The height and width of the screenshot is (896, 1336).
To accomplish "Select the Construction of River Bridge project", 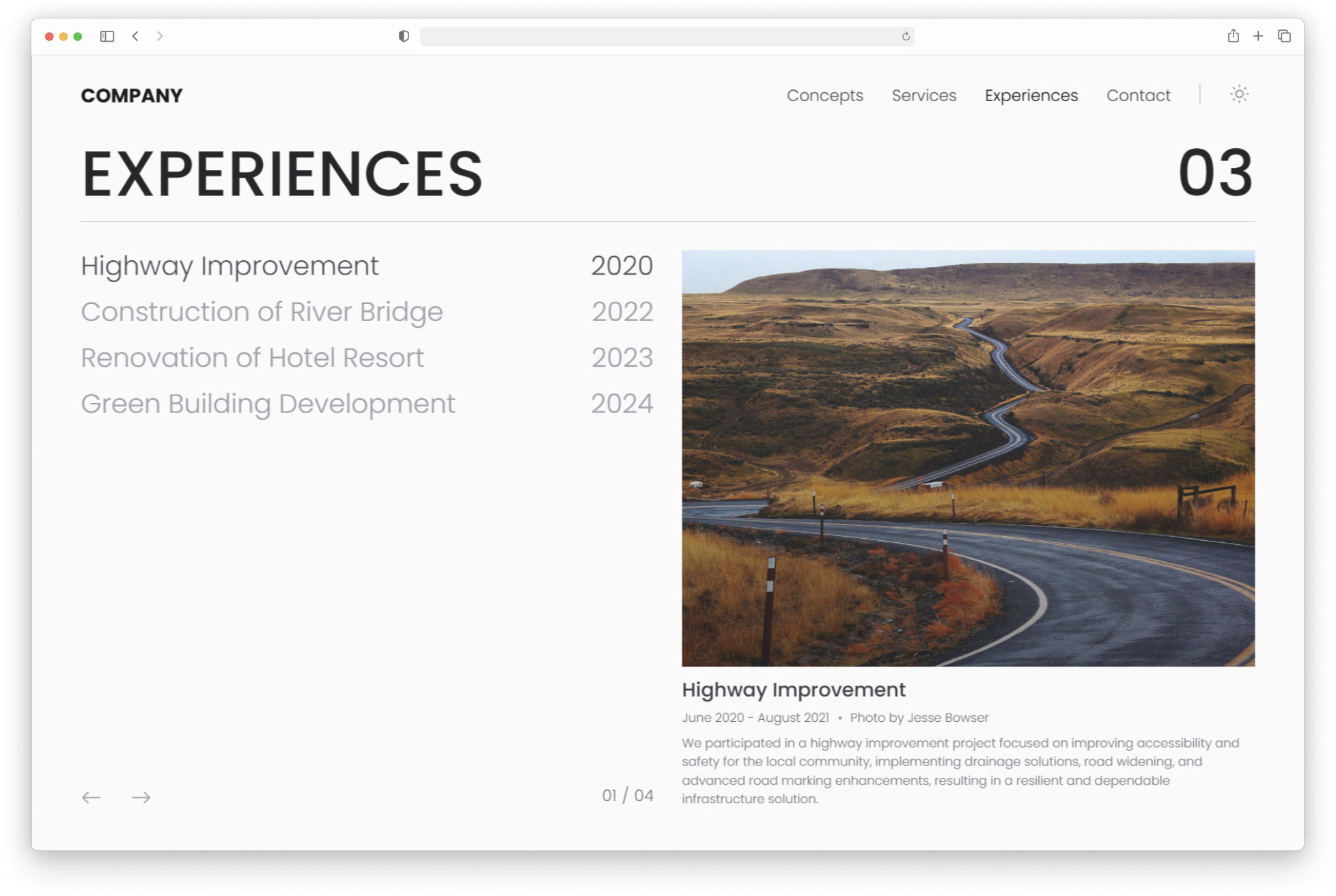I will point(262,311).
